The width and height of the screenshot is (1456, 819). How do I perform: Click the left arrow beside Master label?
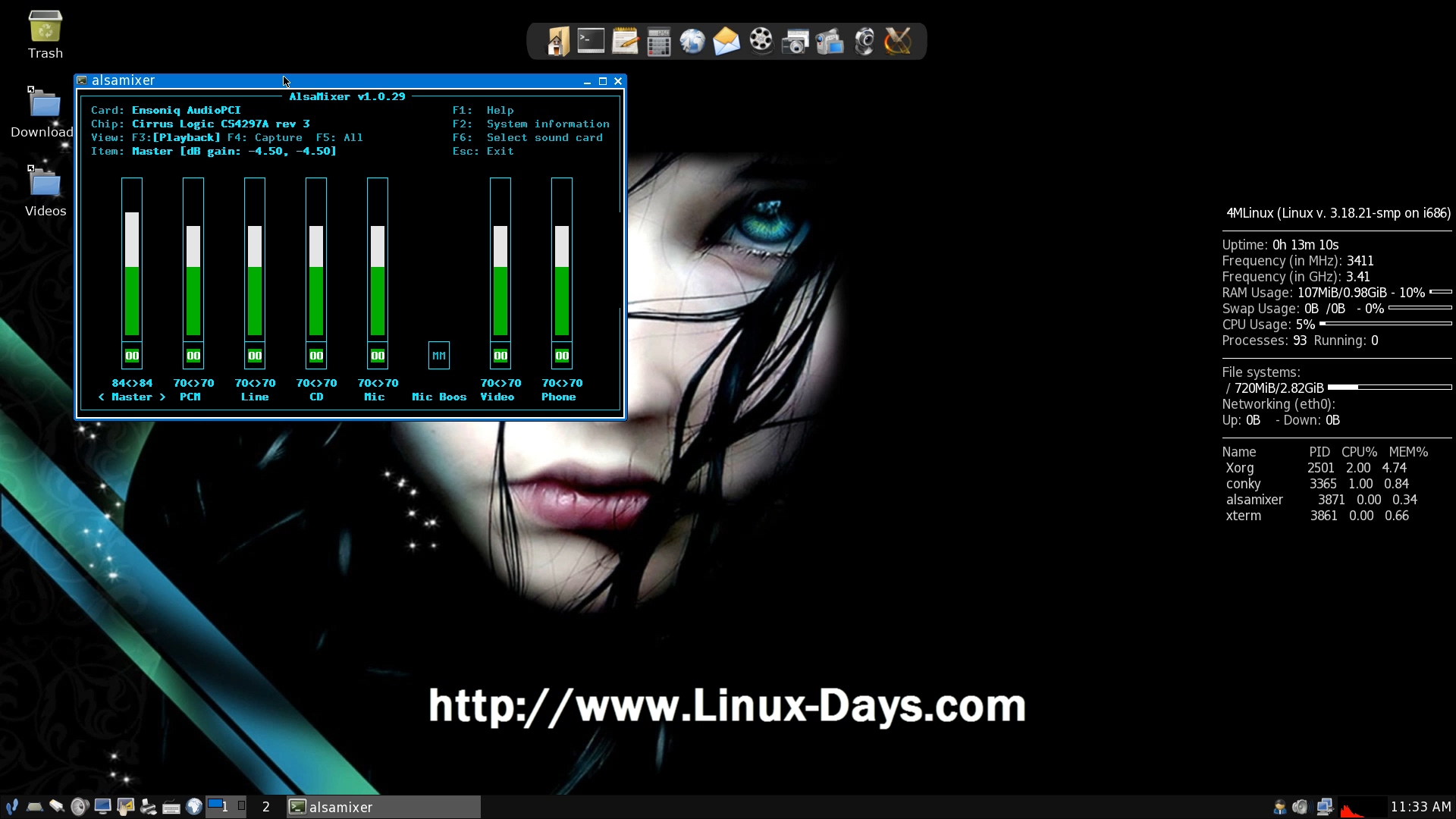click(101, 397)
